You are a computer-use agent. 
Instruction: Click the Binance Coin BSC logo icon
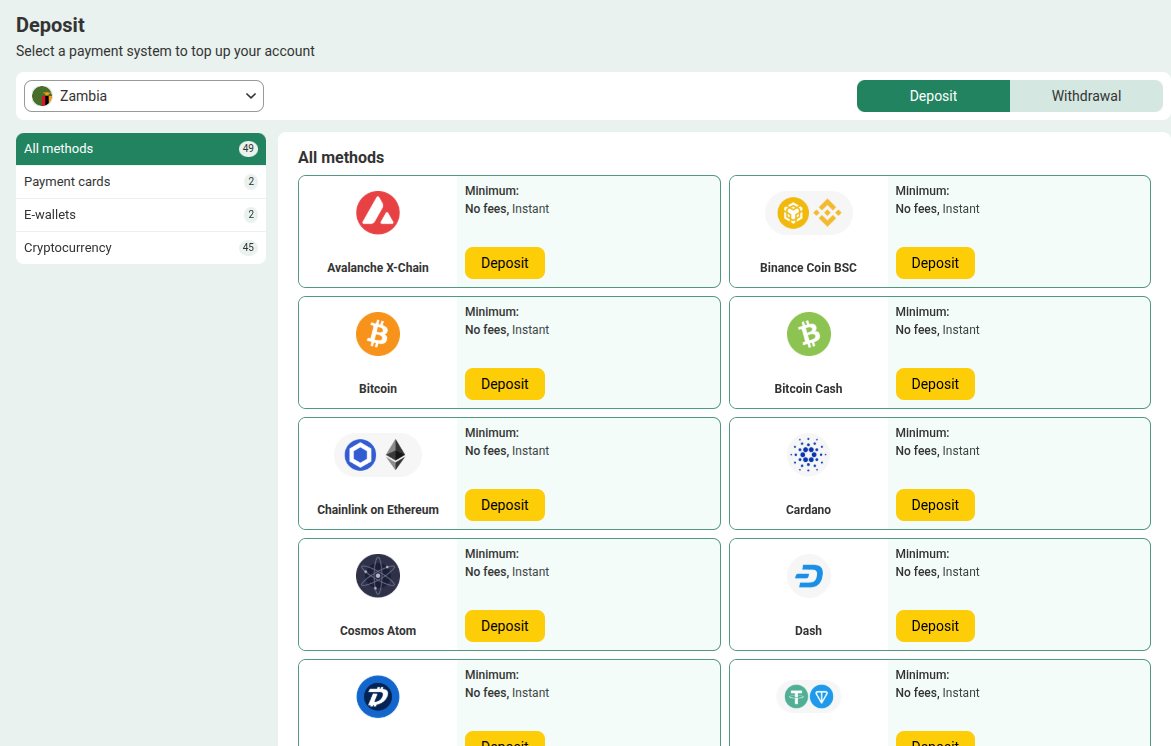tap(809, 213)
